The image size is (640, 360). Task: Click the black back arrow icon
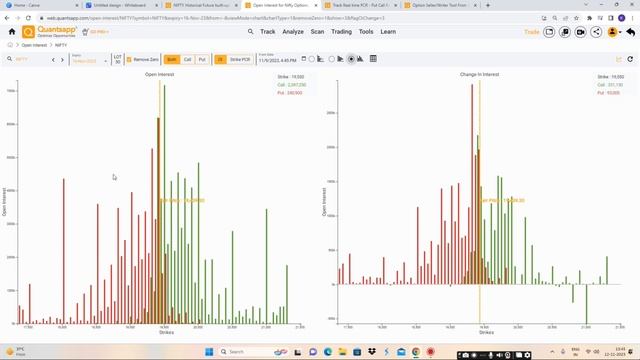click(631, 32)
